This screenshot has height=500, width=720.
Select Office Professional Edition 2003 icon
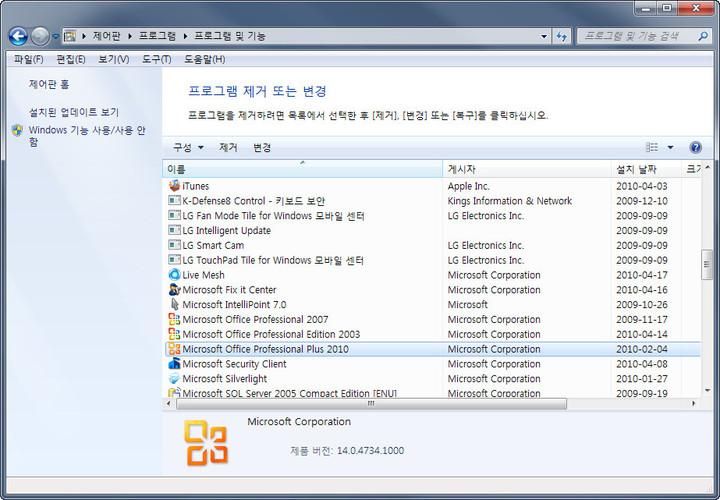point(174,334)
